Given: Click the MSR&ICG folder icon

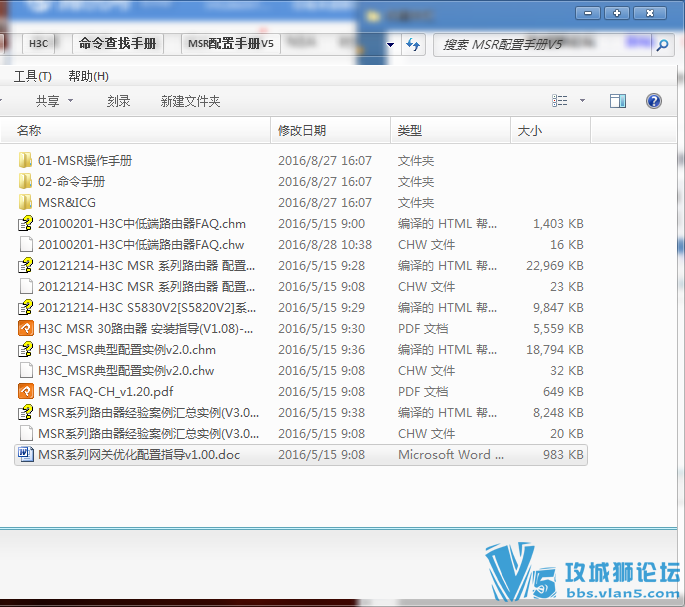Looking at the screenshot, I should point(25,202).
